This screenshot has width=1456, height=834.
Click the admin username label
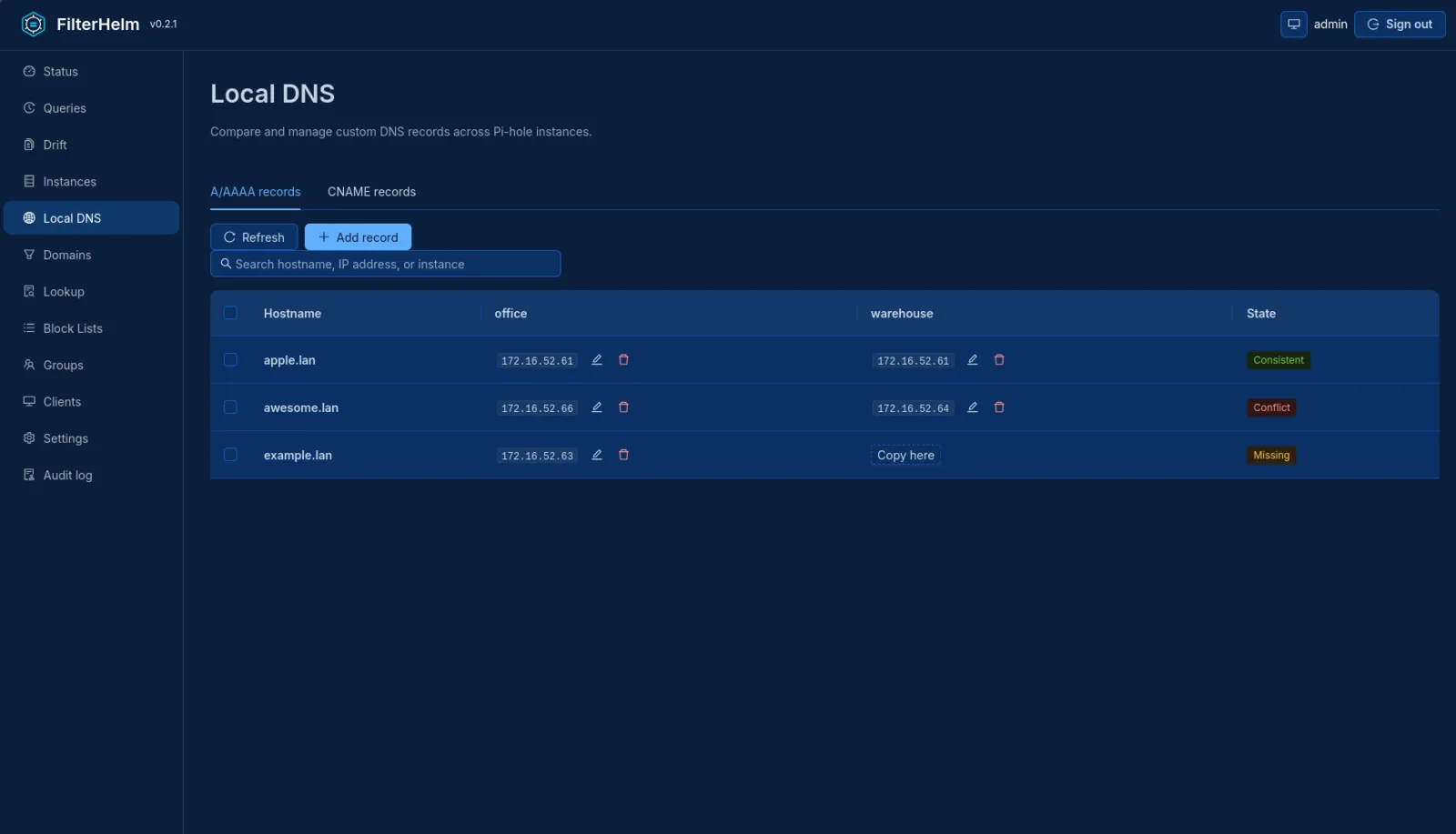(x=1330, y=25)
